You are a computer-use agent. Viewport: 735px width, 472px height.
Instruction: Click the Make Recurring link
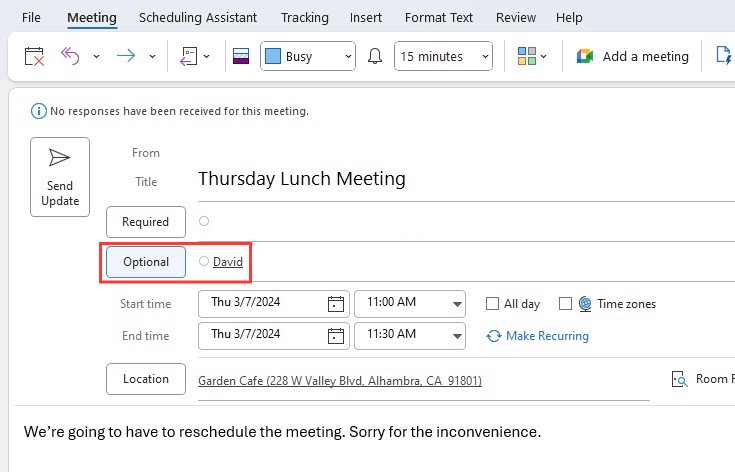[547, 336]
